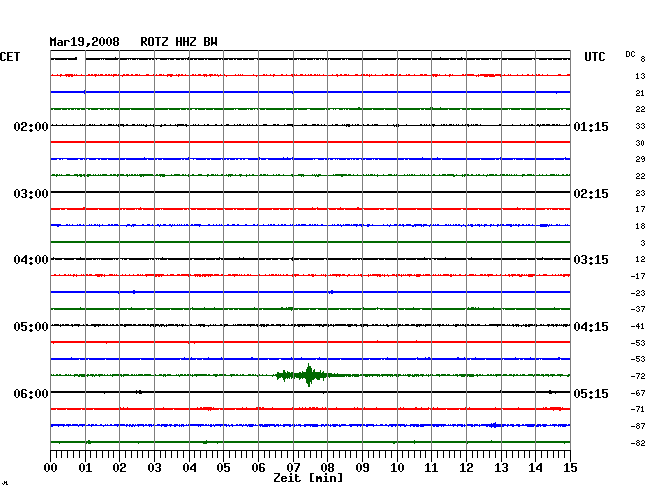Screen dimensions: 650x494
Task: Select minute 06 on the time axis
Action: click(x=258, y=467)
